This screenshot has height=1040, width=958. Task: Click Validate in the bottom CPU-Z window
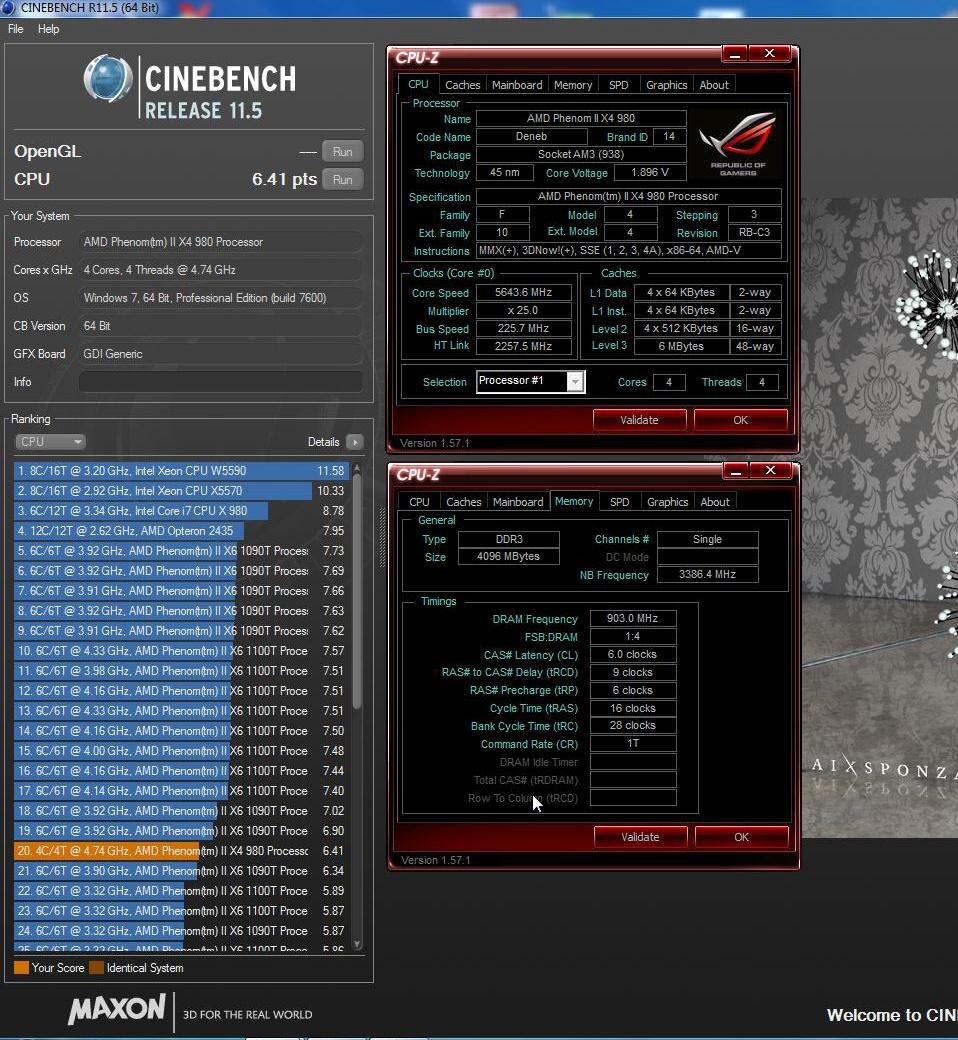tap(640, 837)
